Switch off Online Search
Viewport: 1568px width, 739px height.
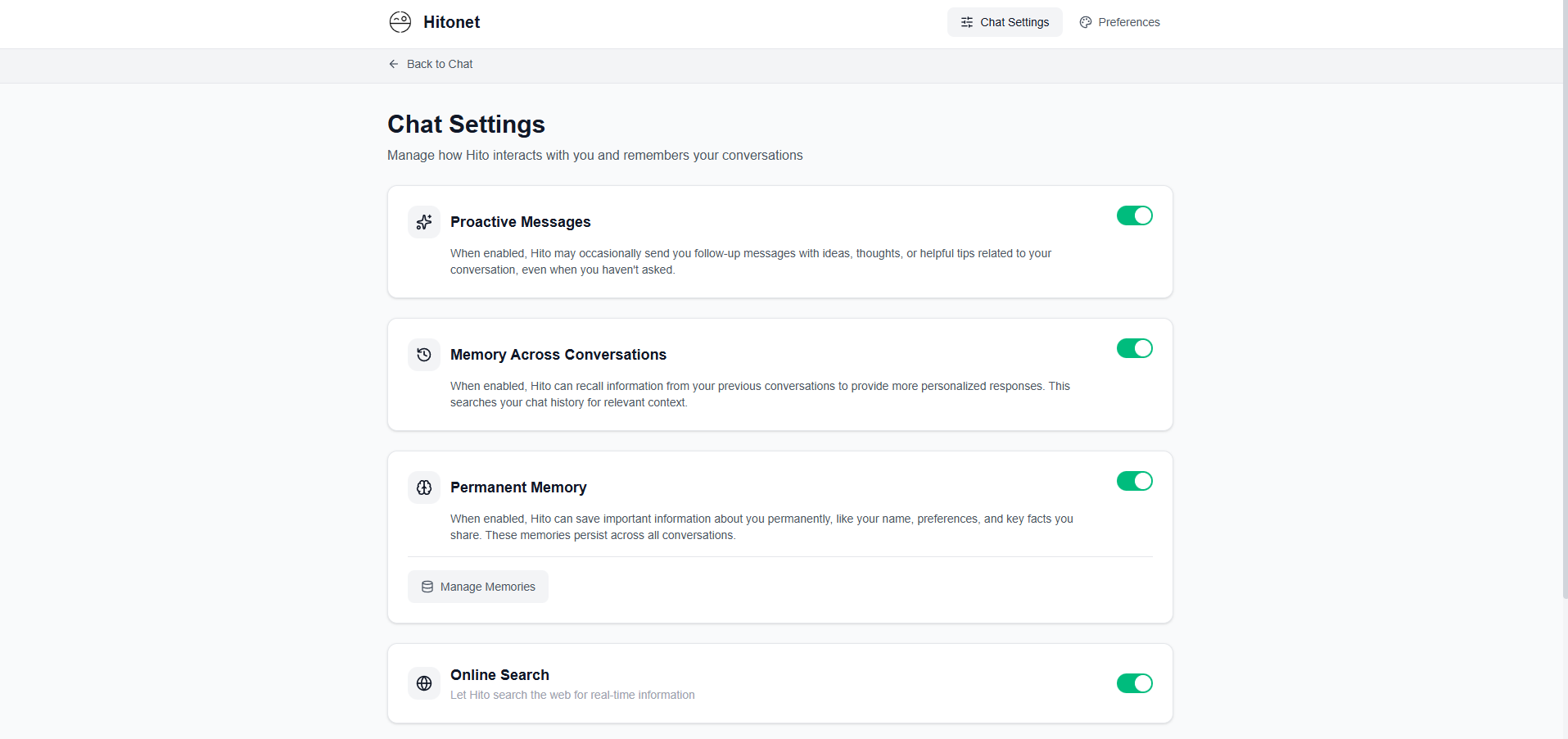click(1134, 683)
